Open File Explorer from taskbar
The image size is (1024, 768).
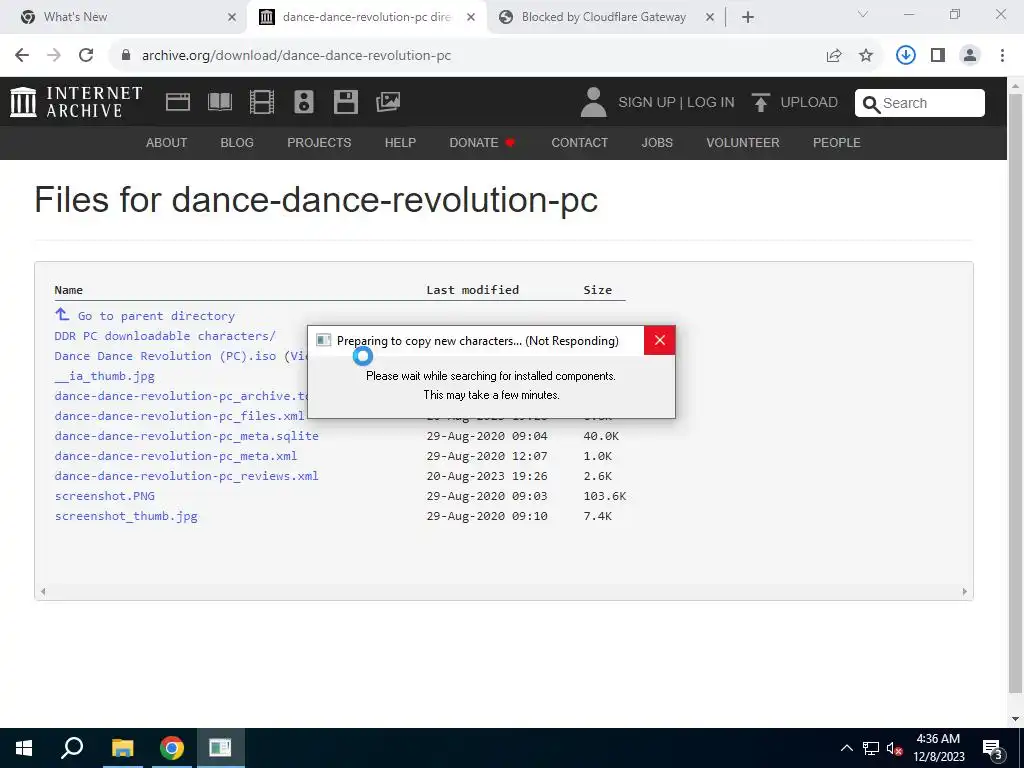pos(122,748)
